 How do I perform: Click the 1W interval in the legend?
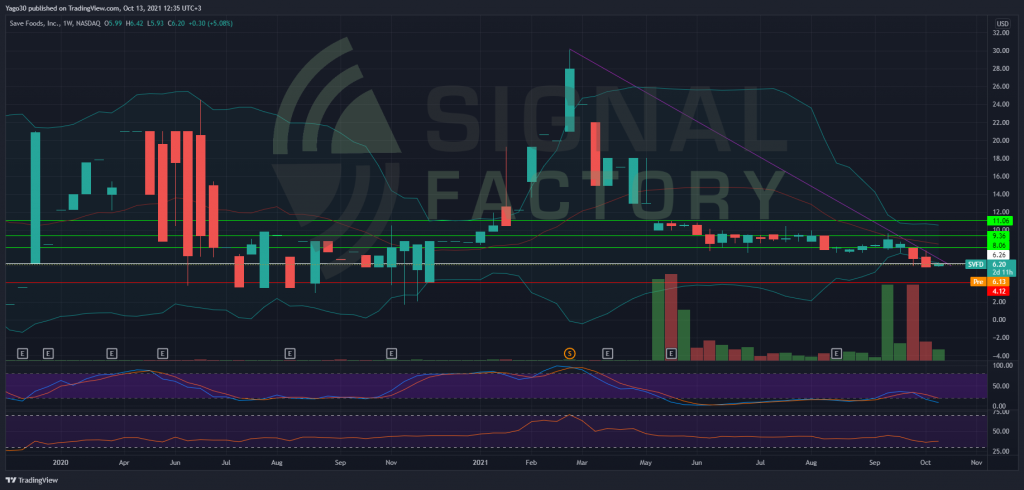(x=68, y=24)
